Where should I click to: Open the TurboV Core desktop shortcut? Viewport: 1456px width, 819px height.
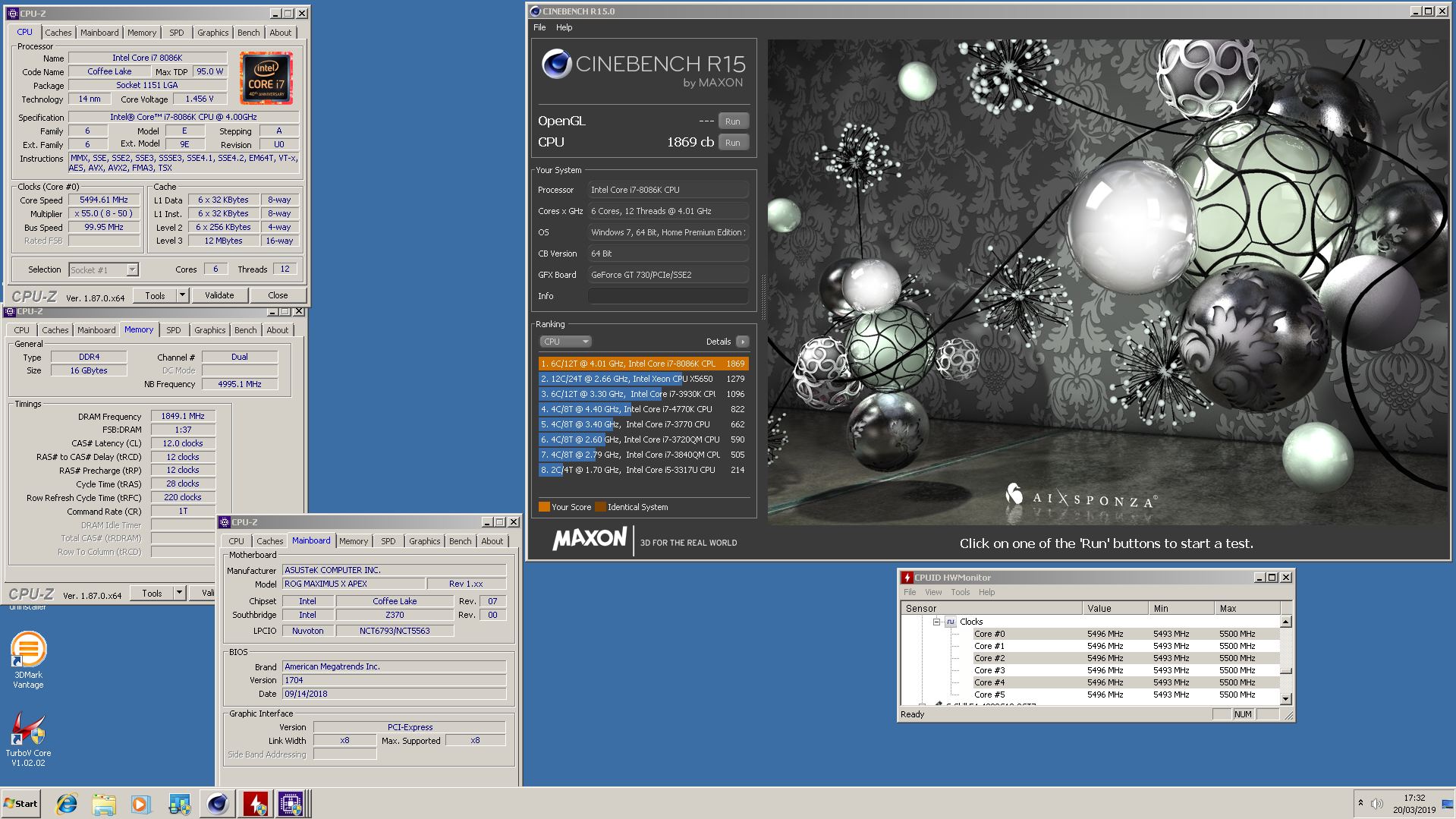click(28, 739)
